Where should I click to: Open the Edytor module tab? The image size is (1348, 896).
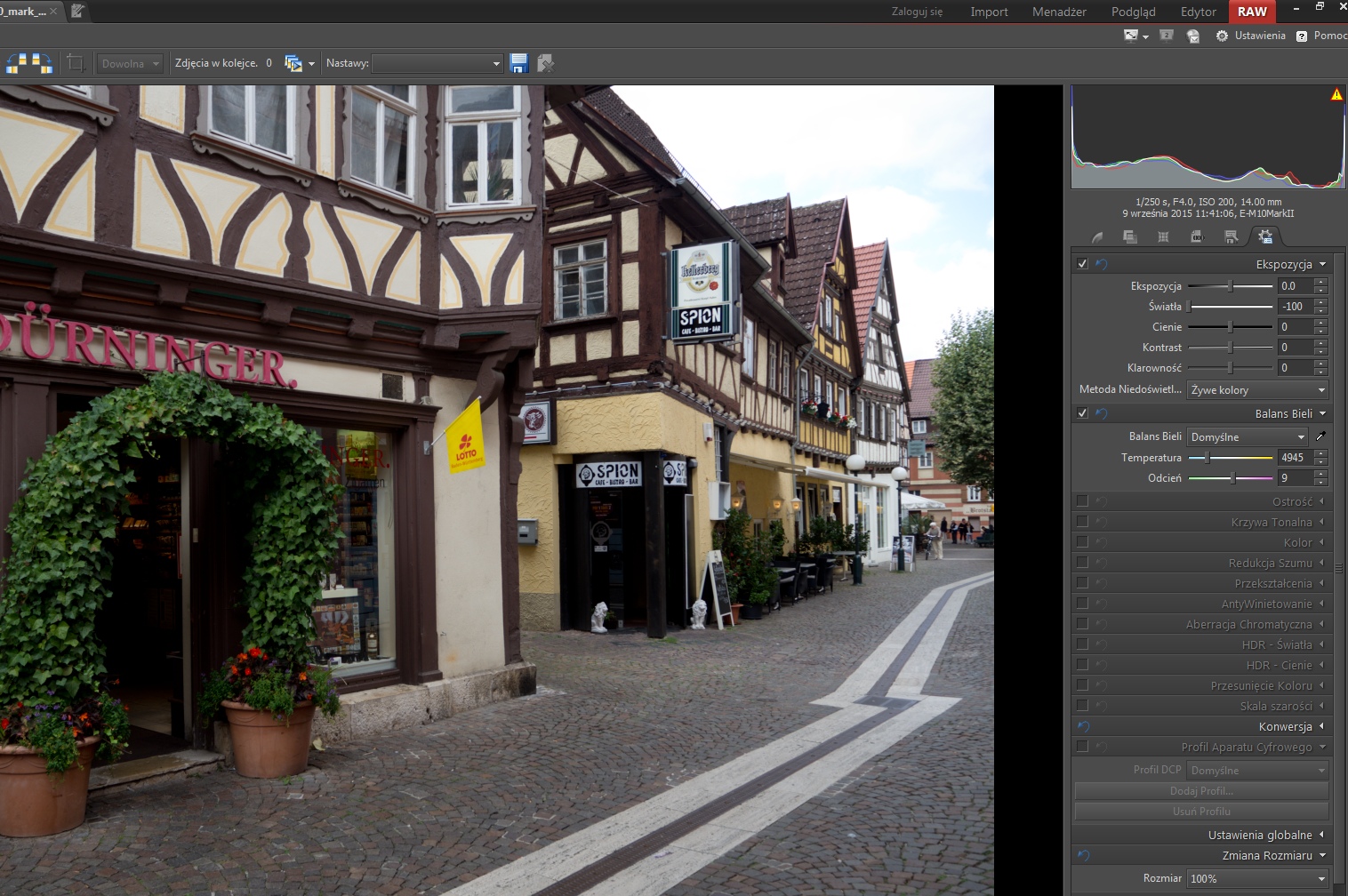[1198, 12]
